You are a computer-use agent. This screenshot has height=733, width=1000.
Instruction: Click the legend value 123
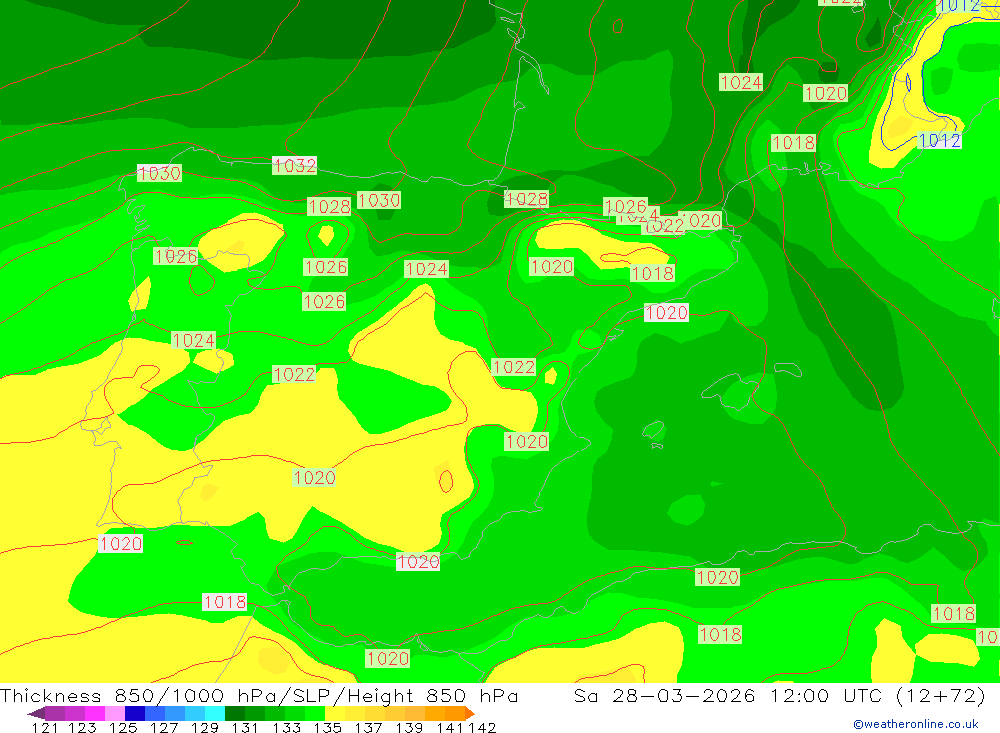pyautogui.click(x=82, y=727)
